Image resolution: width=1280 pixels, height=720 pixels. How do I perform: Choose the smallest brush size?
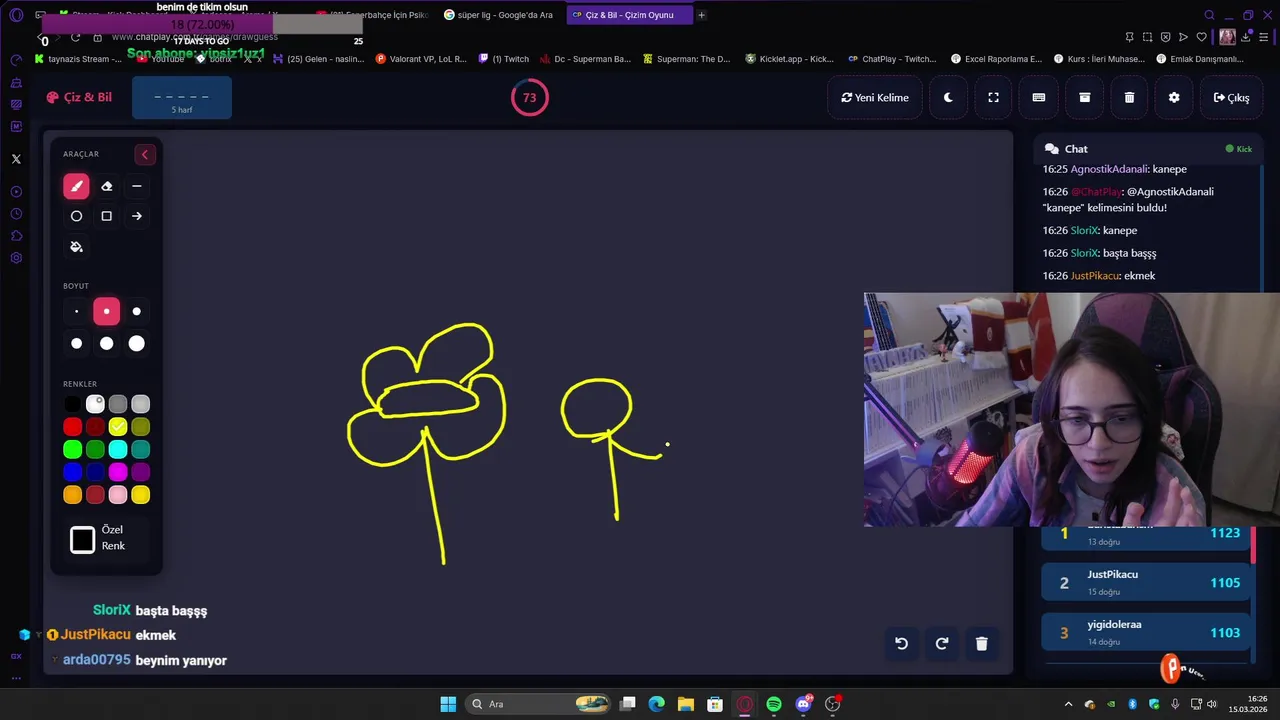point(76,312)
